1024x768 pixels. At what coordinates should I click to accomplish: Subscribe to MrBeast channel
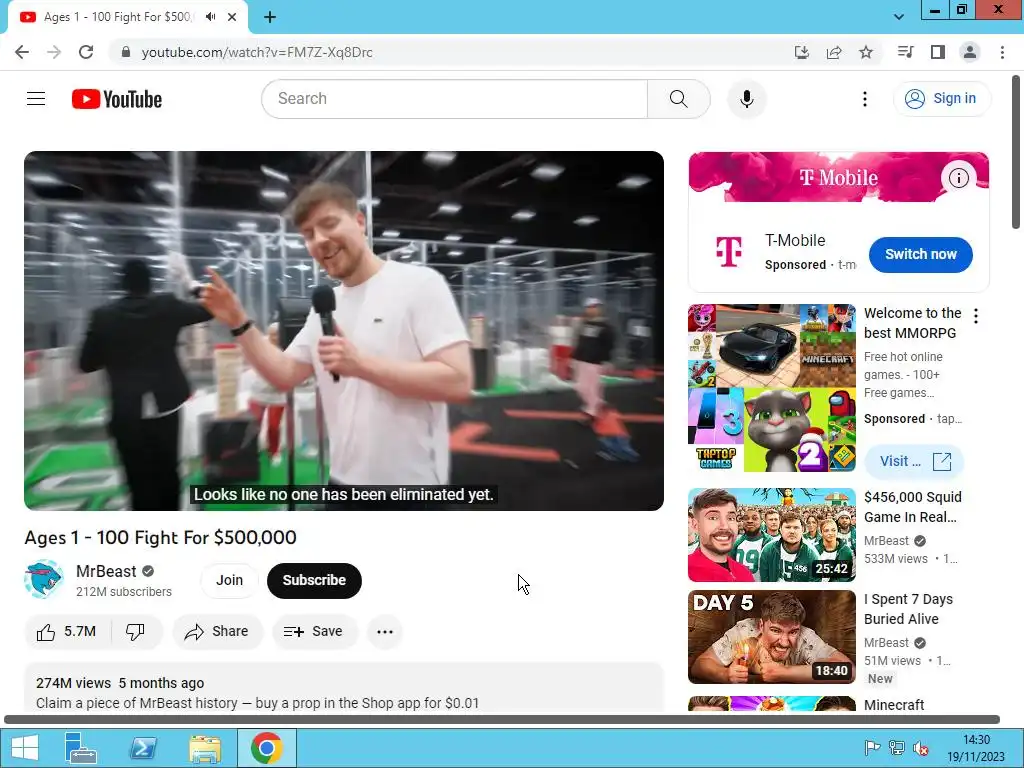point(314,580)
